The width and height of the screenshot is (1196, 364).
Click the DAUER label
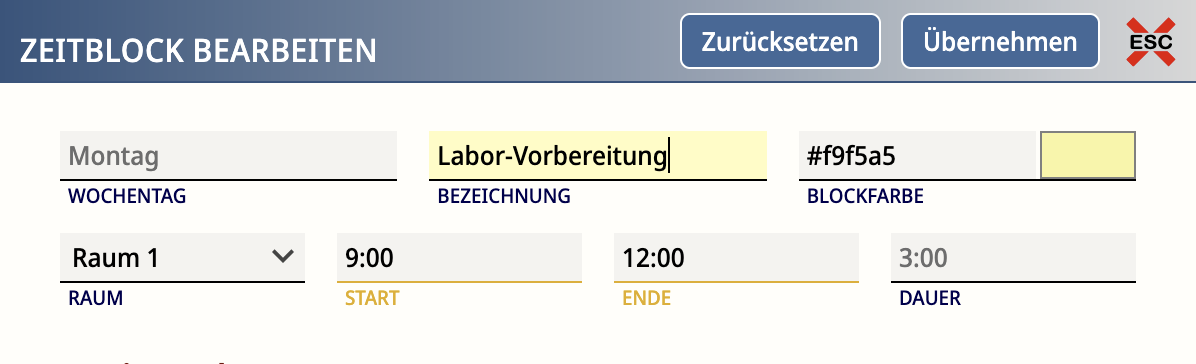[x=930, y=298]
